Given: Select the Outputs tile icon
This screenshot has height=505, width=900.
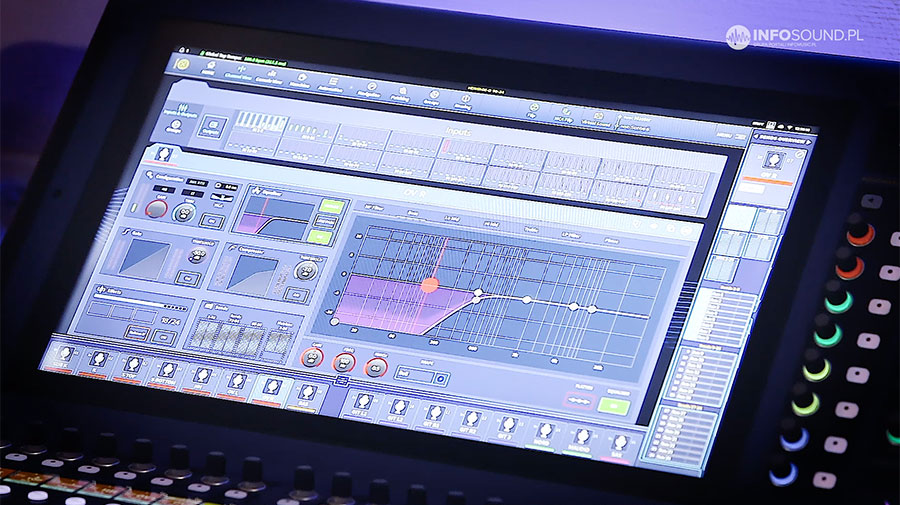Looking at the screenshot, I should coord(212,127).
